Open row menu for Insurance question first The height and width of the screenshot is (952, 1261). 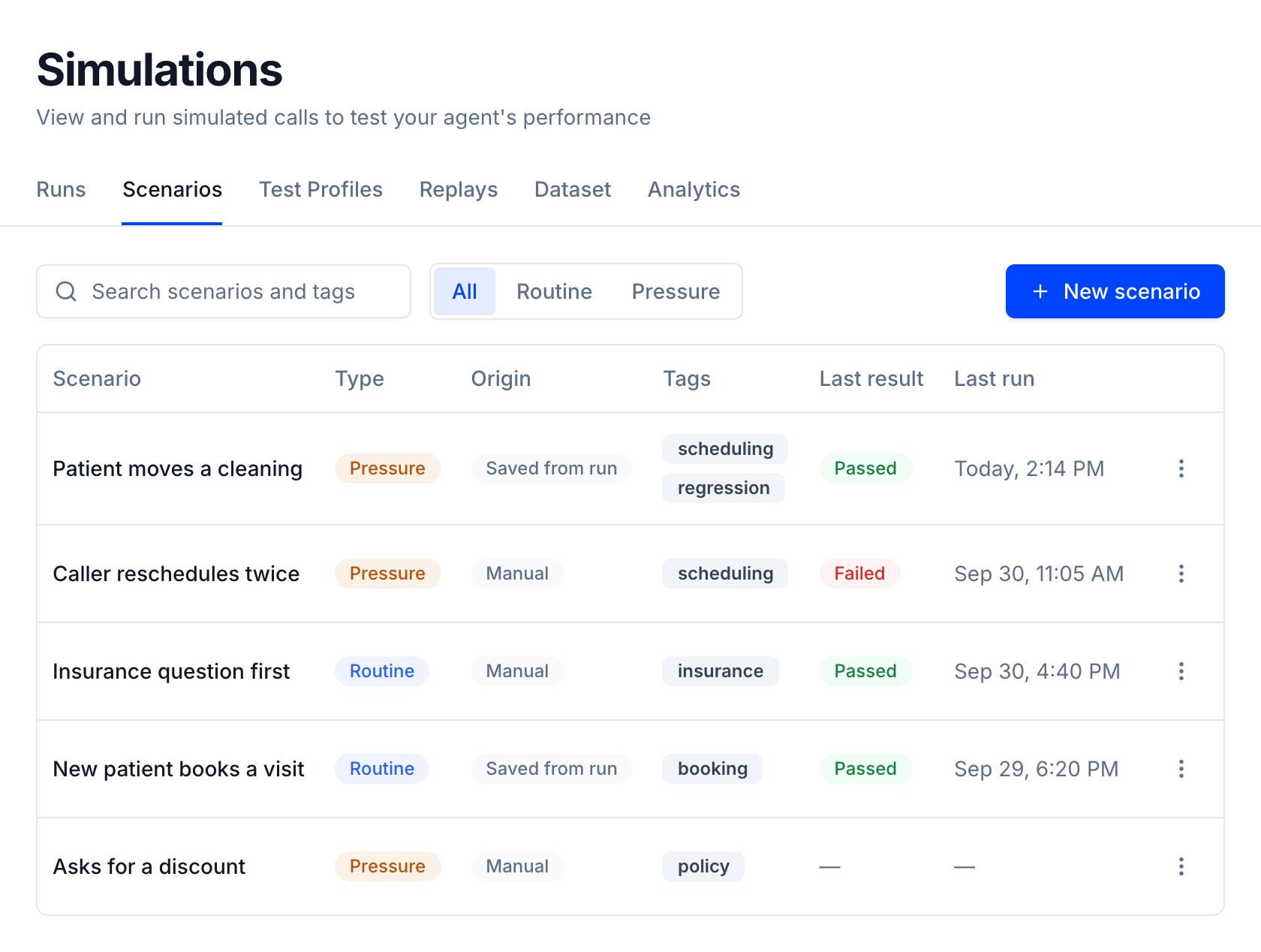click(1181, 671)
